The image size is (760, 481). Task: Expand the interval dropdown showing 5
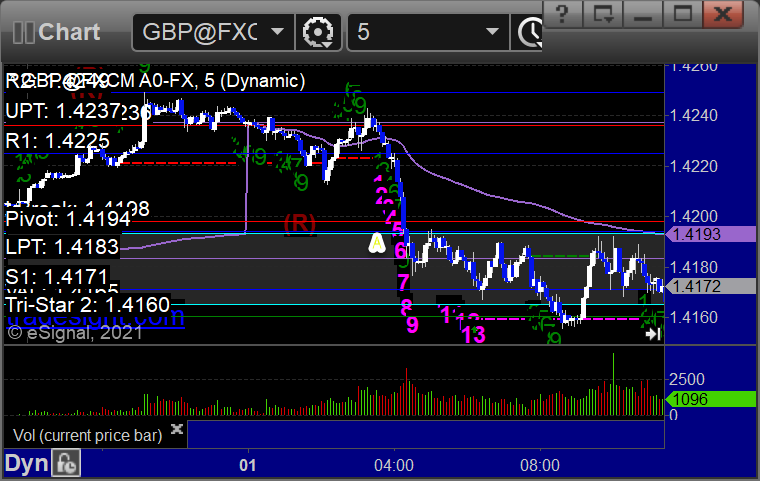coord(492,32)
